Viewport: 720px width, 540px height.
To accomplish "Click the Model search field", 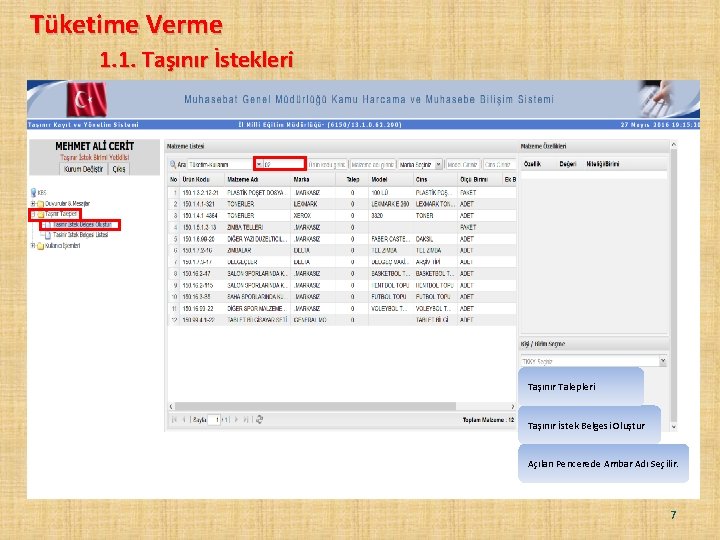I will tap(462, 164).
